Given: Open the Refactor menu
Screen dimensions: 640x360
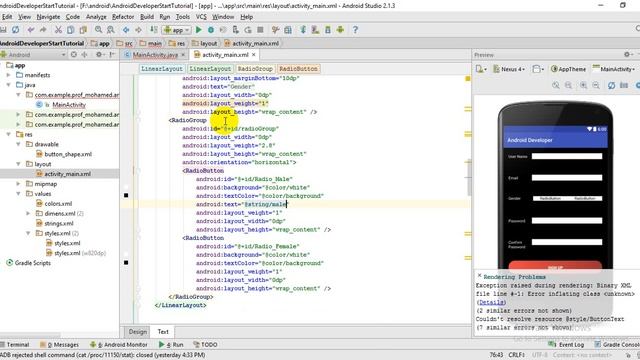Looking at the screenshot, I should click(123, 17).
